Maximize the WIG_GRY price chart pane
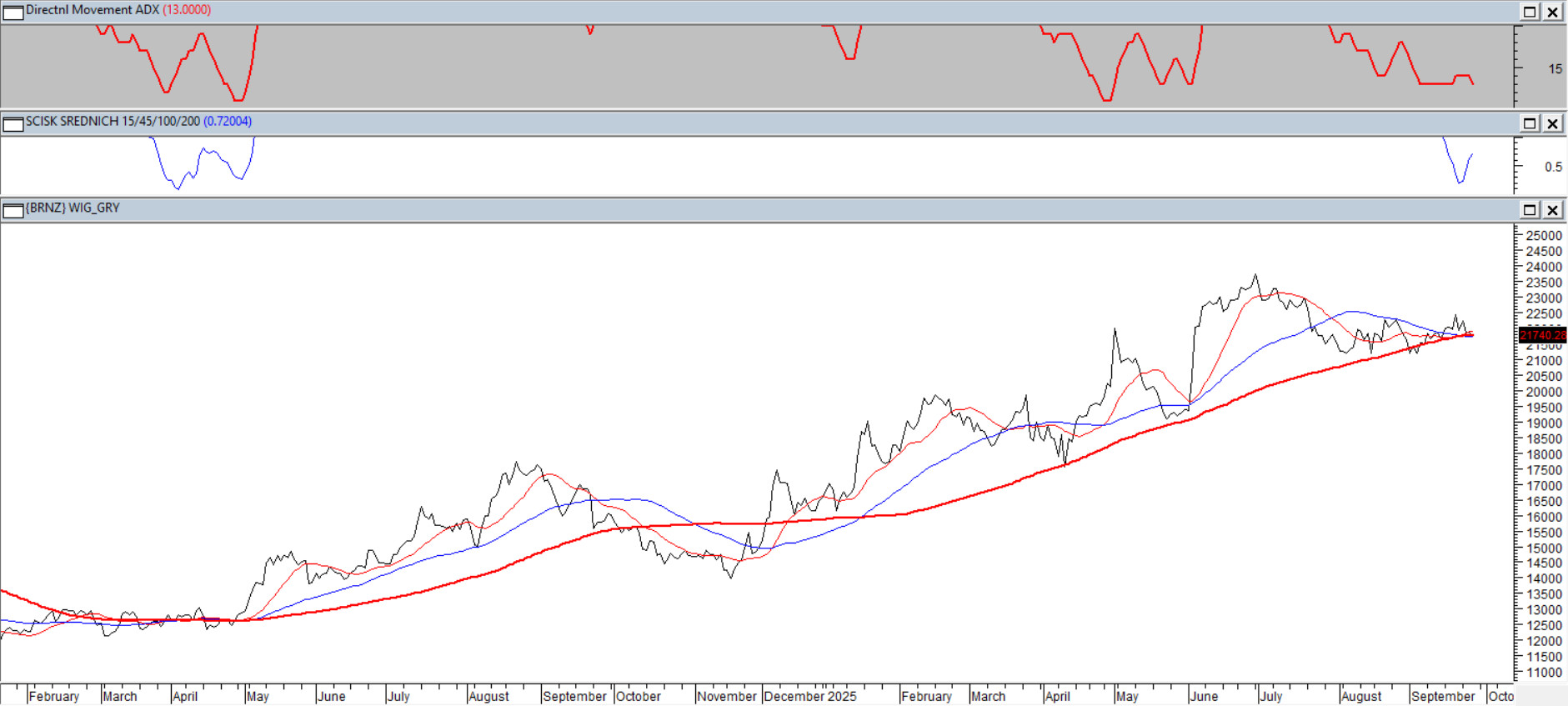The image size is (1568, 706). pyautogui.click(x=1530, y=210)
